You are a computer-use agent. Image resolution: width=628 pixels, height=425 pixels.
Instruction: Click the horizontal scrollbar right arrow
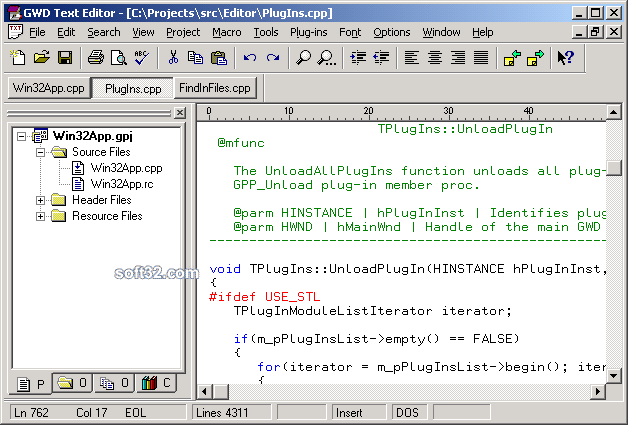tap(598, 391)
